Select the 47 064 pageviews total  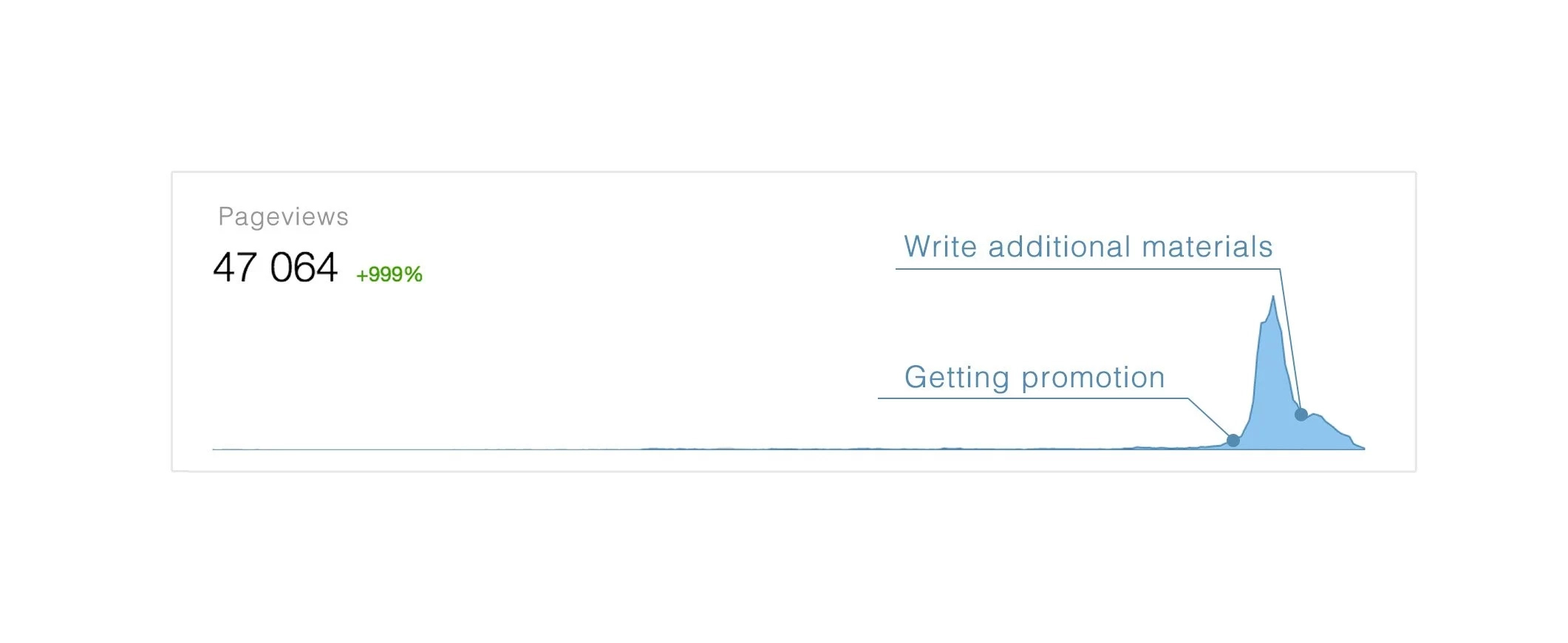pos(275,268)
